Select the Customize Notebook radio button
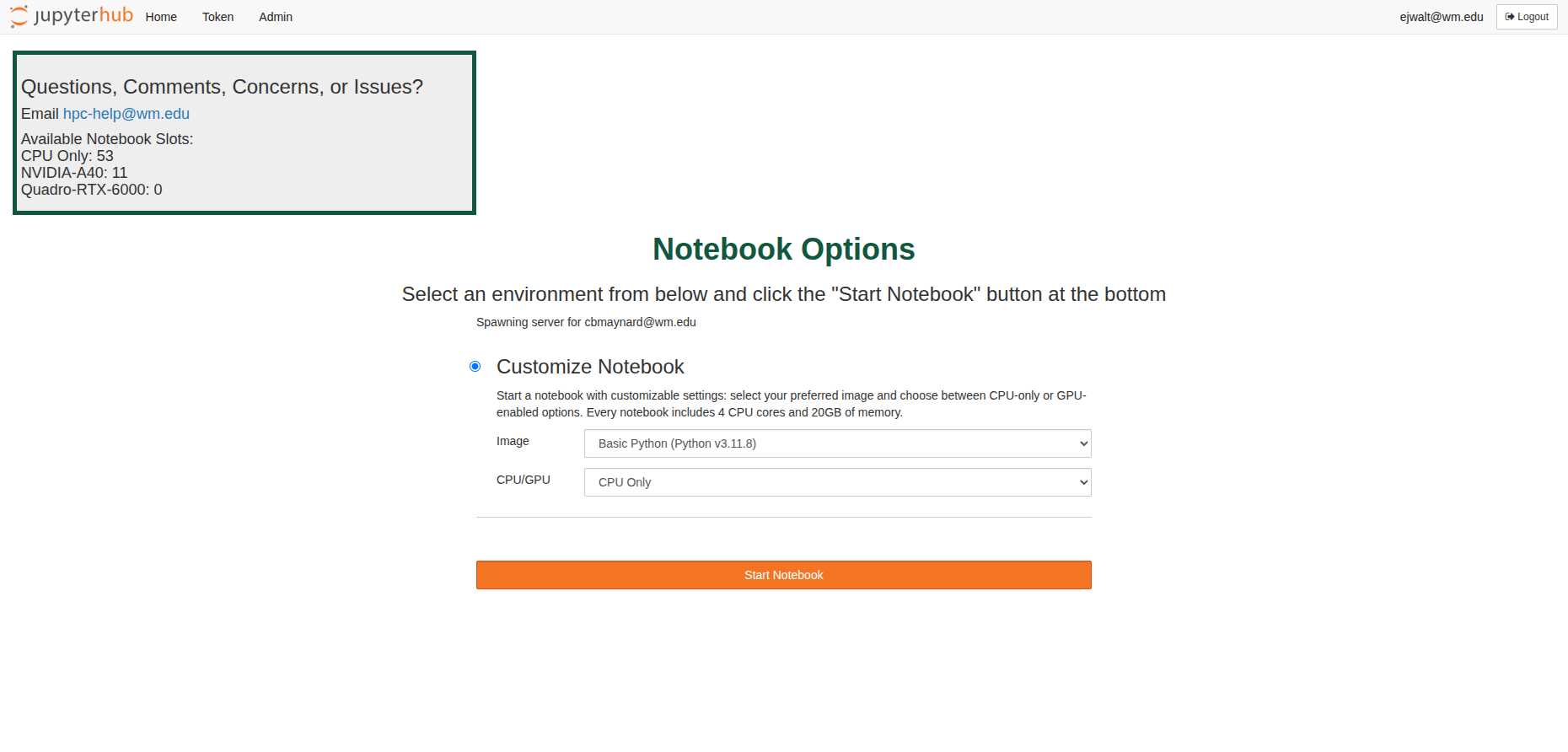The height and width of the screenshot is (752, 1568). (x=475, y=366)
